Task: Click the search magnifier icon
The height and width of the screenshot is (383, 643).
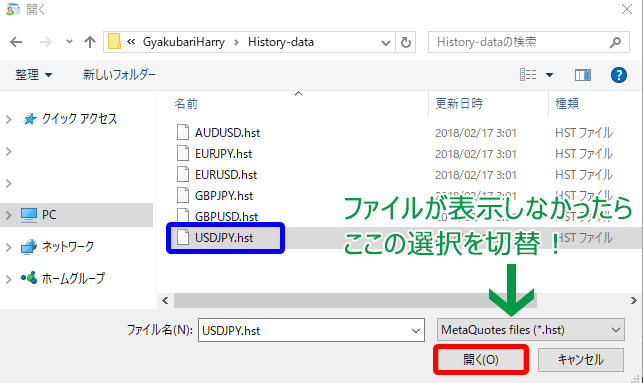Action: coord(616,42)
